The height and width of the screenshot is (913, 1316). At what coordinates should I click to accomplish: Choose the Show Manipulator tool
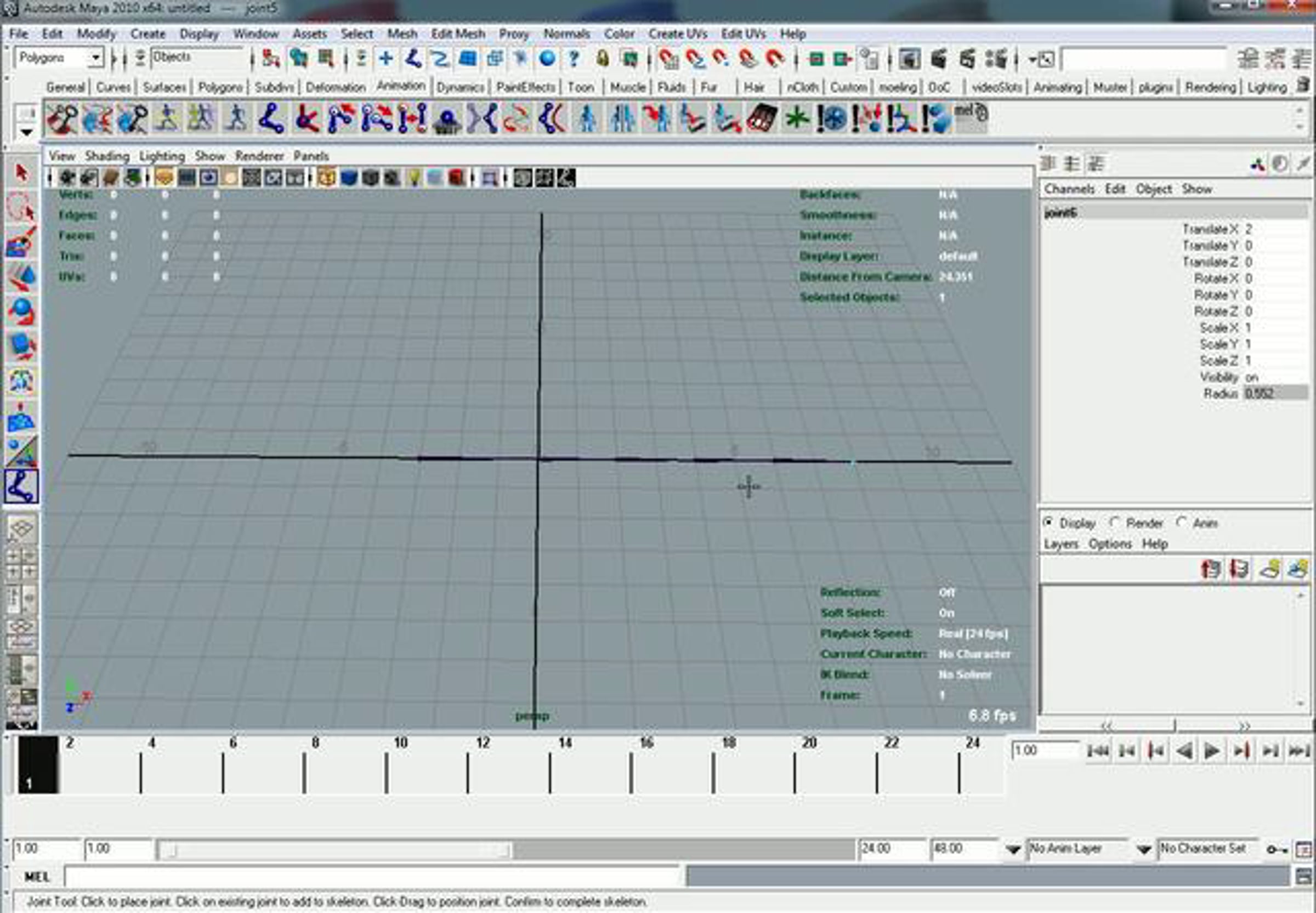tap(21, 451)
